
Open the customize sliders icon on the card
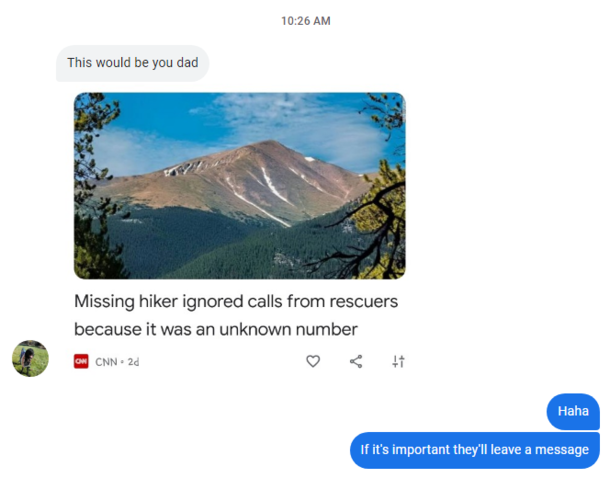click(x=398, y=361)
